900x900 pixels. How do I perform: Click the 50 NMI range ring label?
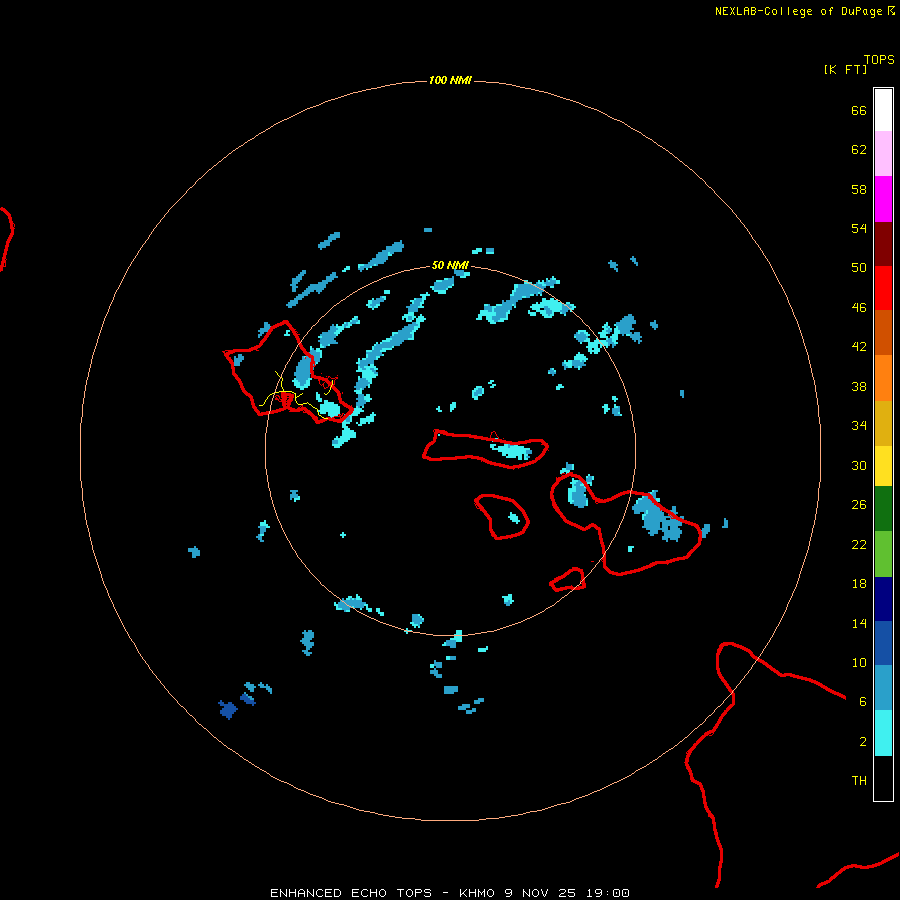(x=450, y=265)
